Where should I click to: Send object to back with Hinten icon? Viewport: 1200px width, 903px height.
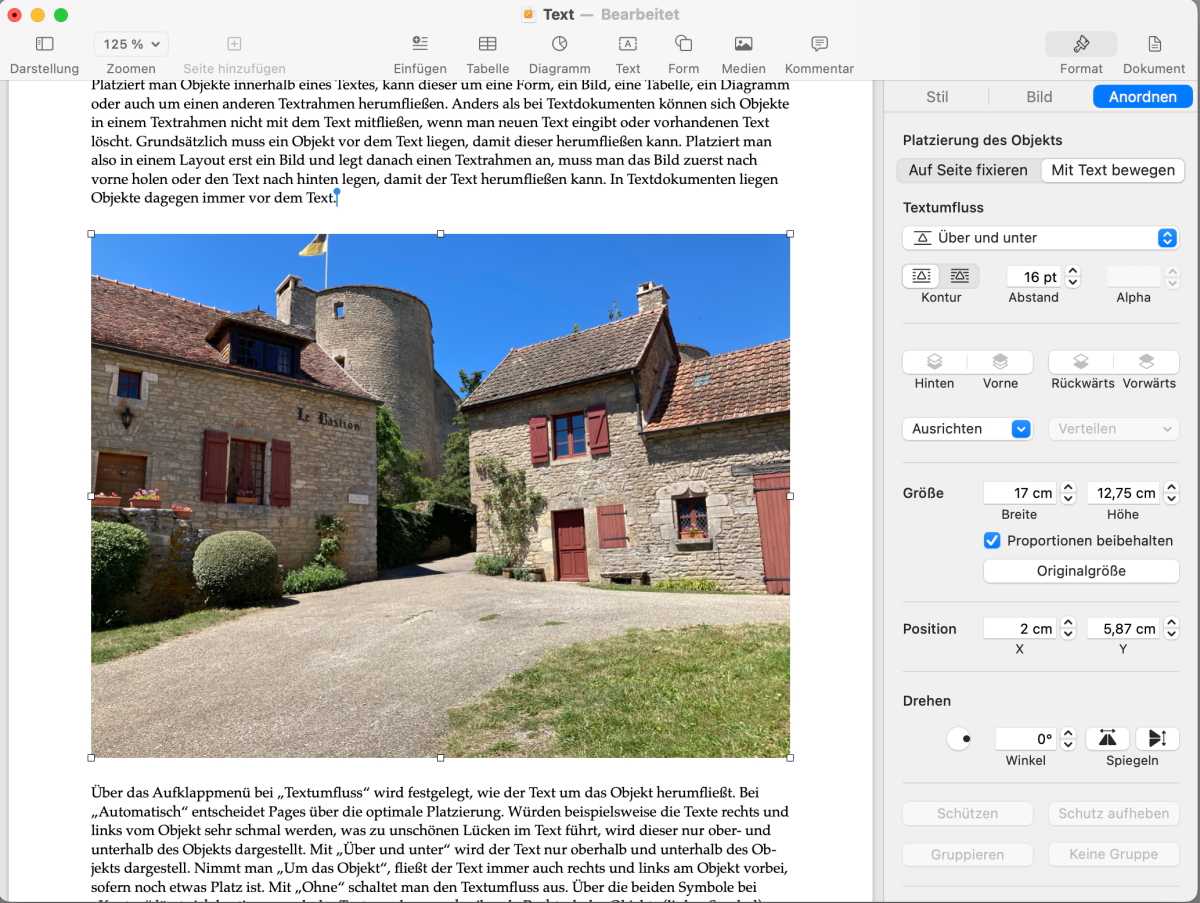tap(934, 362)
